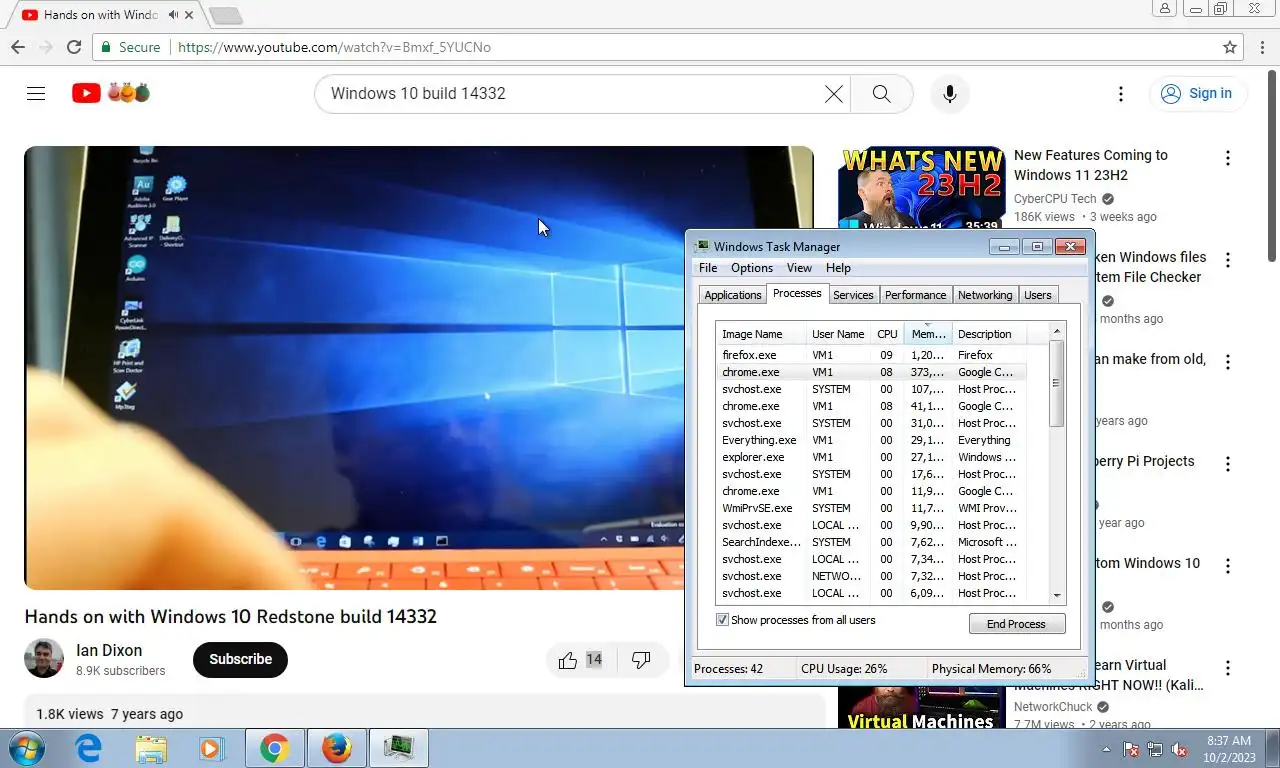Viewport: 1280px width, 768px height.
Task: Open the muted volume tray icon
Action: pyautogui.click(x=1180, y=749)
